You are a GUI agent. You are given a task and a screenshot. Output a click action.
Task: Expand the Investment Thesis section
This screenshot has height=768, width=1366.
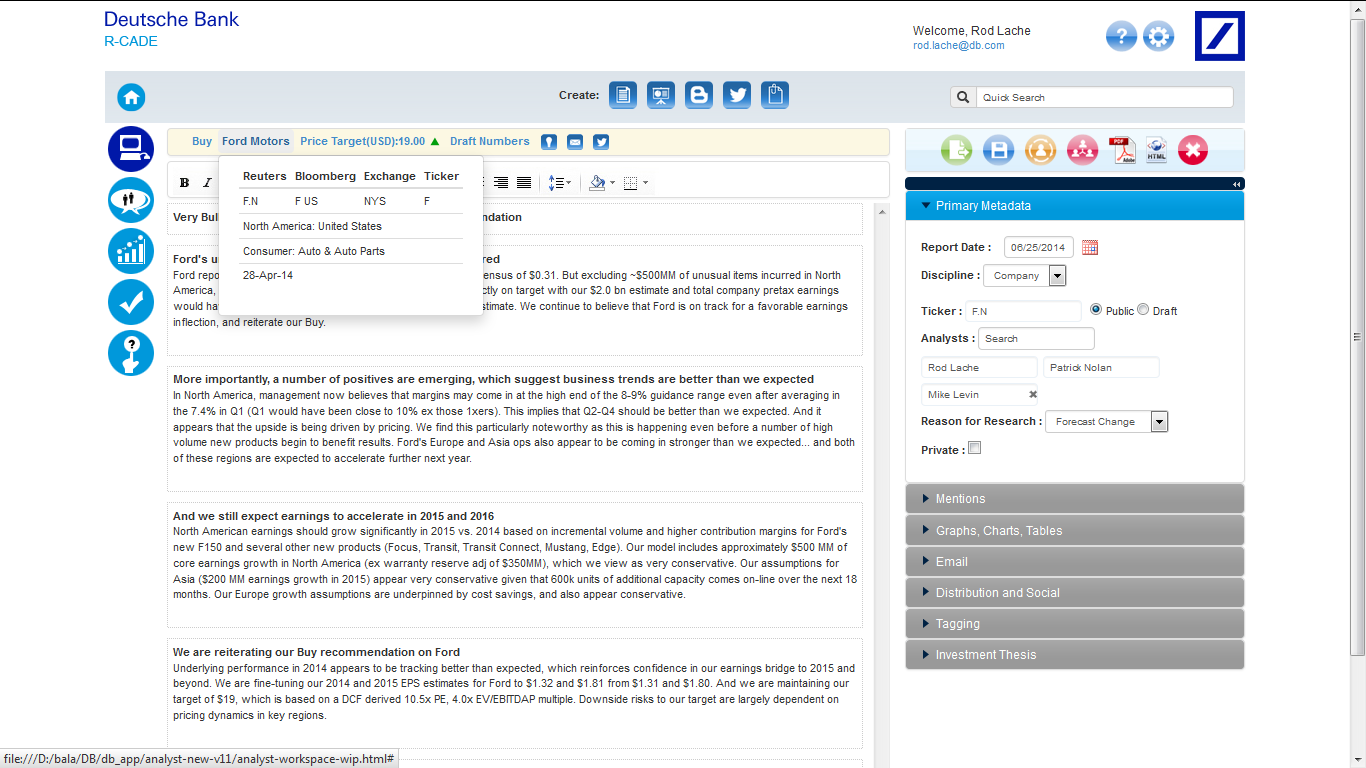1075,654
